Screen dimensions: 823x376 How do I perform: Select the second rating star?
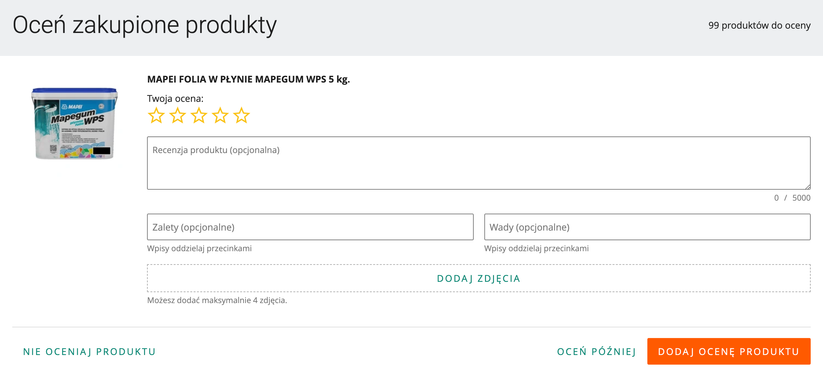pos(177,116)
